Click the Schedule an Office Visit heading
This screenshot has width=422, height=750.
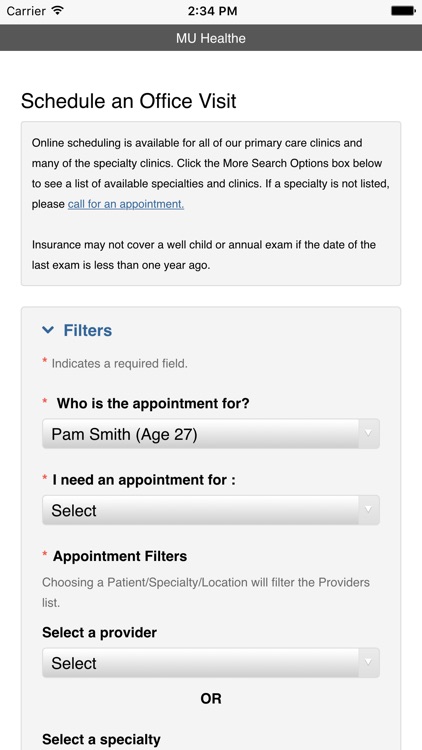point(129,101)
